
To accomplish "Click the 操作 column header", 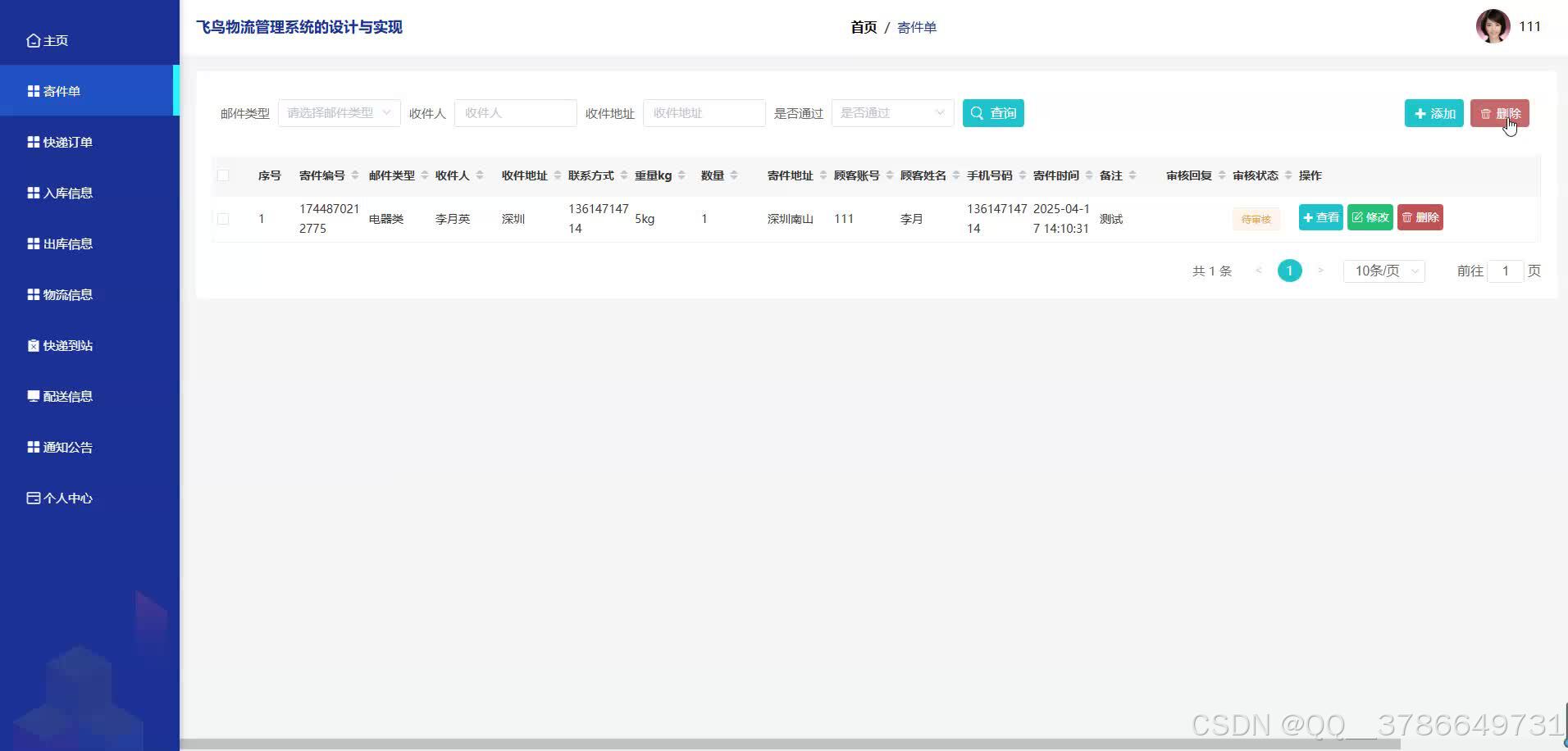I will point(1310,175).
